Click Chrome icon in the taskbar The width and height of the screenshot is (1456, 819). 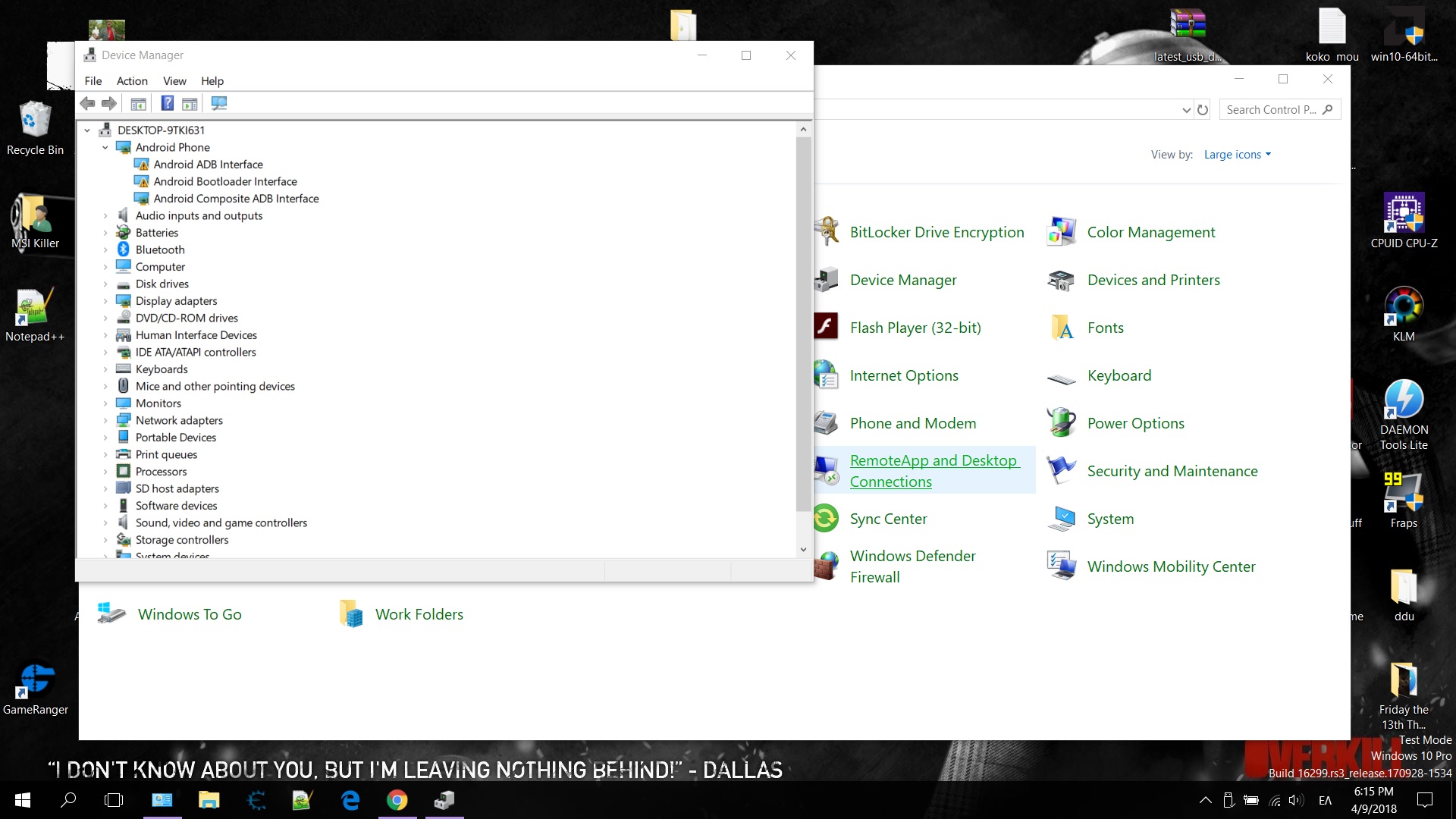(x=397, y=800)
